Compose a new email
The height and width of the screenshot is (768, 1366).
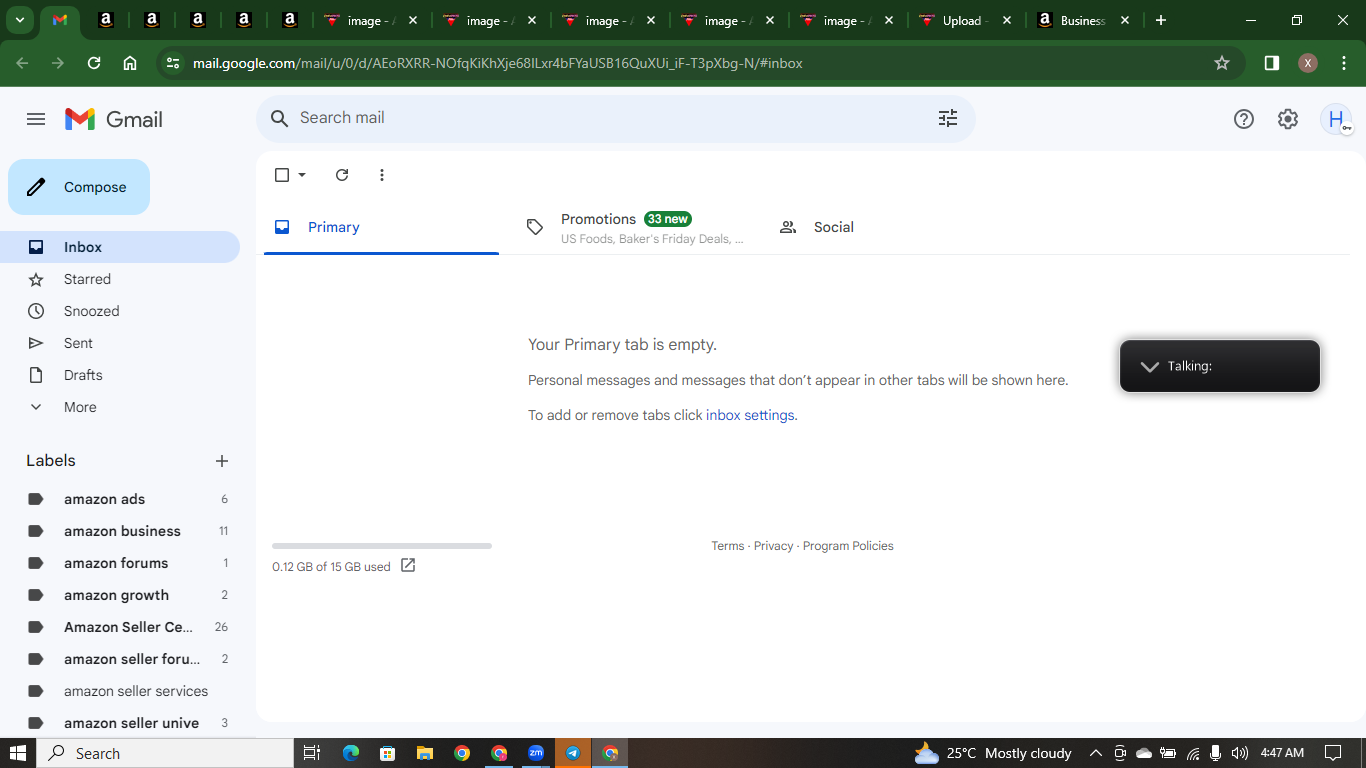coord(79,187)
